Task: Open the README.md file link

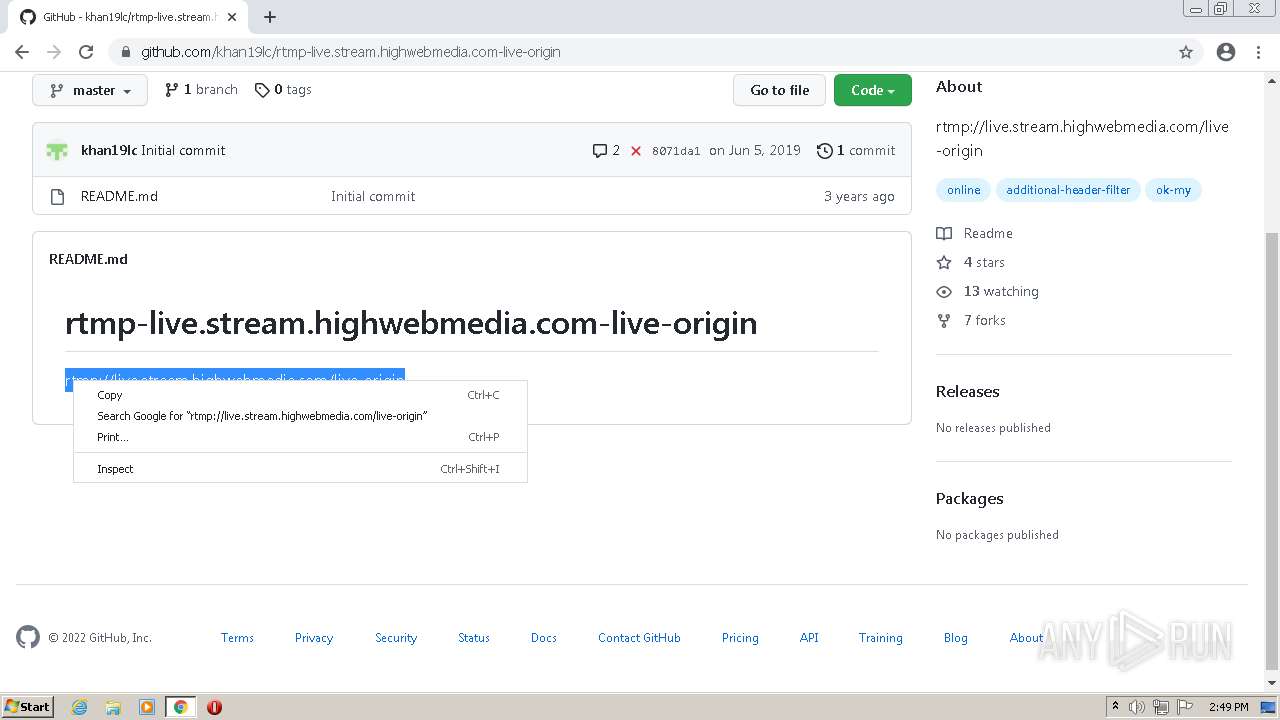Action: pos(119,196)
